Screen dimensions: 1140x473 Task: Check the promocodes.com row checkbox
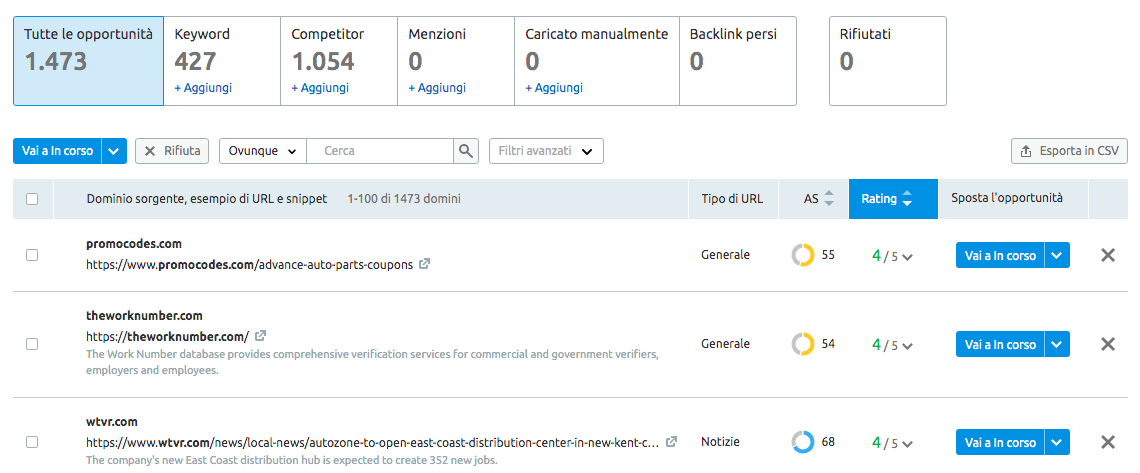click(x=32, y=255)
